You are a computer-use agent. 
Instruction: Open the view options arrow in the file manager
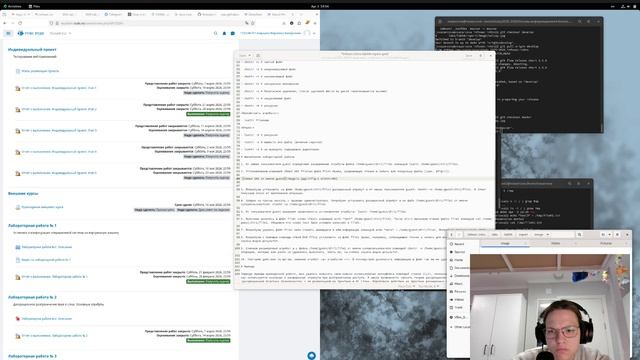(x=609, y=235)
